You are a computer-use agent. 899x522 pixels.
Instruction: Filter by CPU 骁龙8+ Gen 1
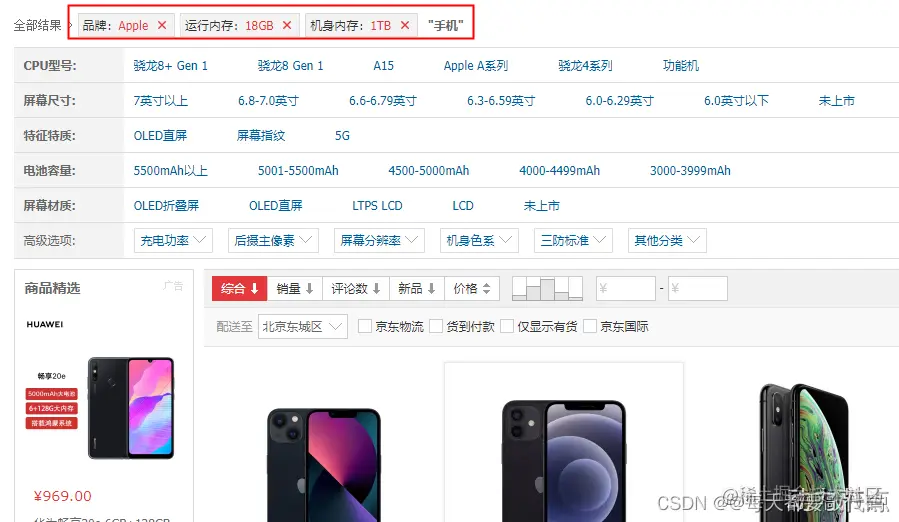tap(170, 66)
